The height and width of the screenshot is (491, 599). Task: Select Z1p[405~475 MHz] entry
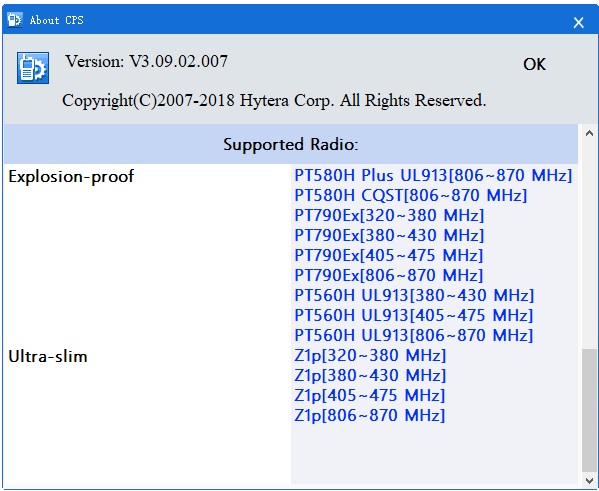click(369, 395)
